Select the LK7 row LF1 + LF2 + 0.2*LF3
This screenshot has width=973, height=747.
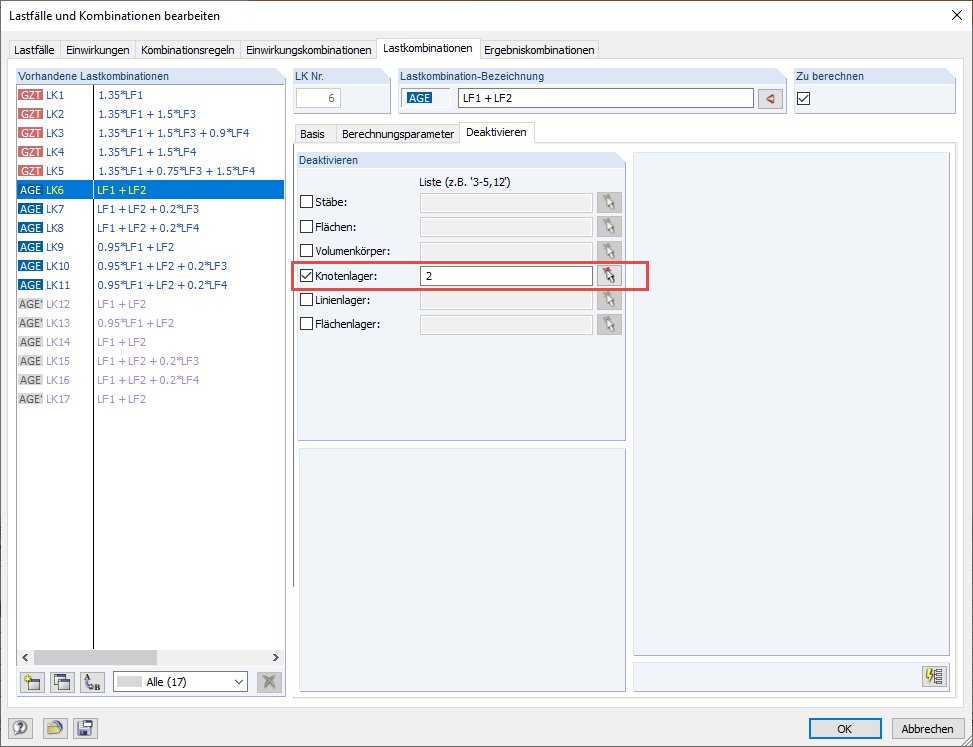[x=151, y=209]
